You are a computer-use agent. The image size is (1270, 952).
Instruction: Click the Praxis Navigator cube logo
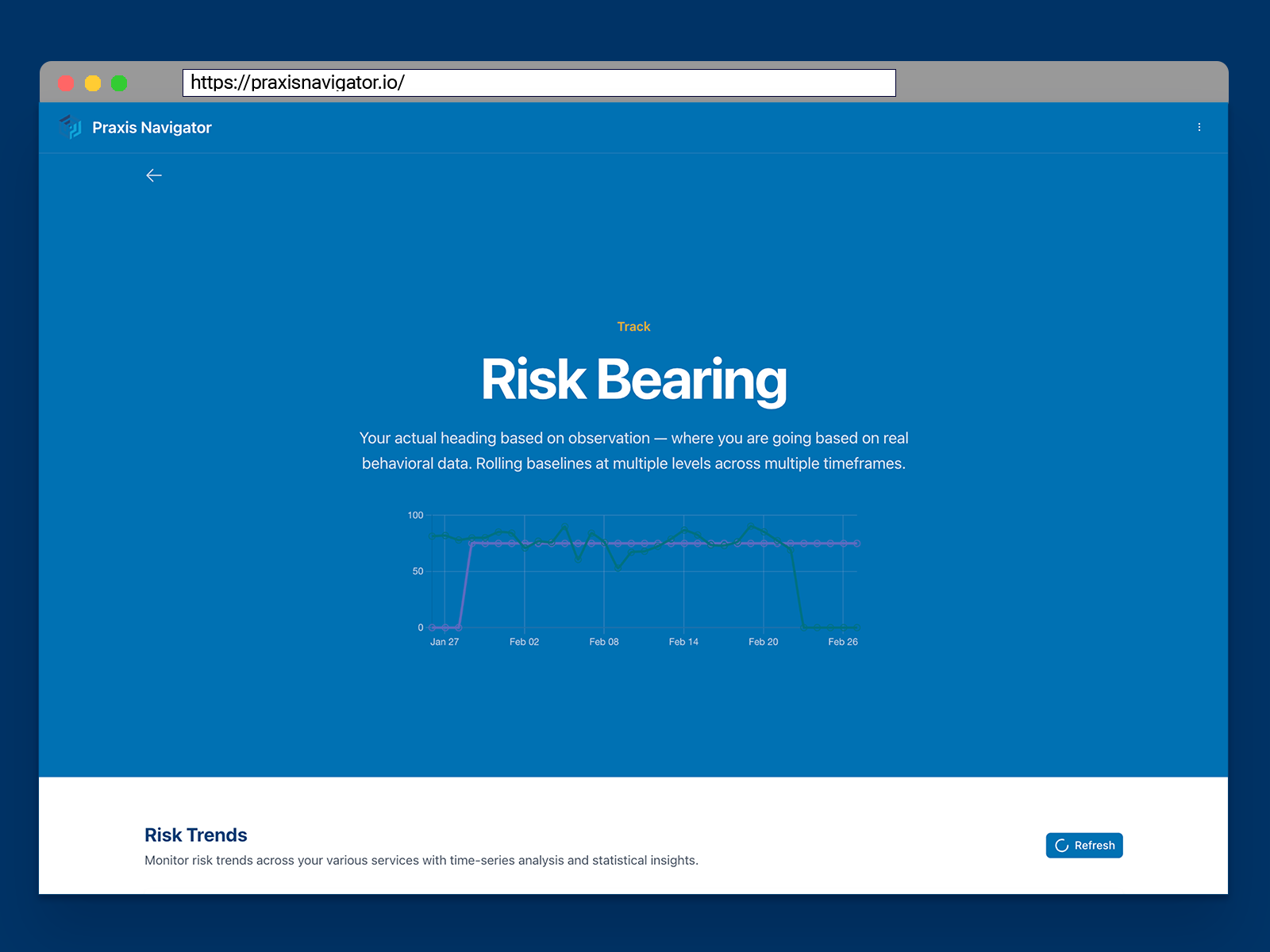[x=71, y=127]
